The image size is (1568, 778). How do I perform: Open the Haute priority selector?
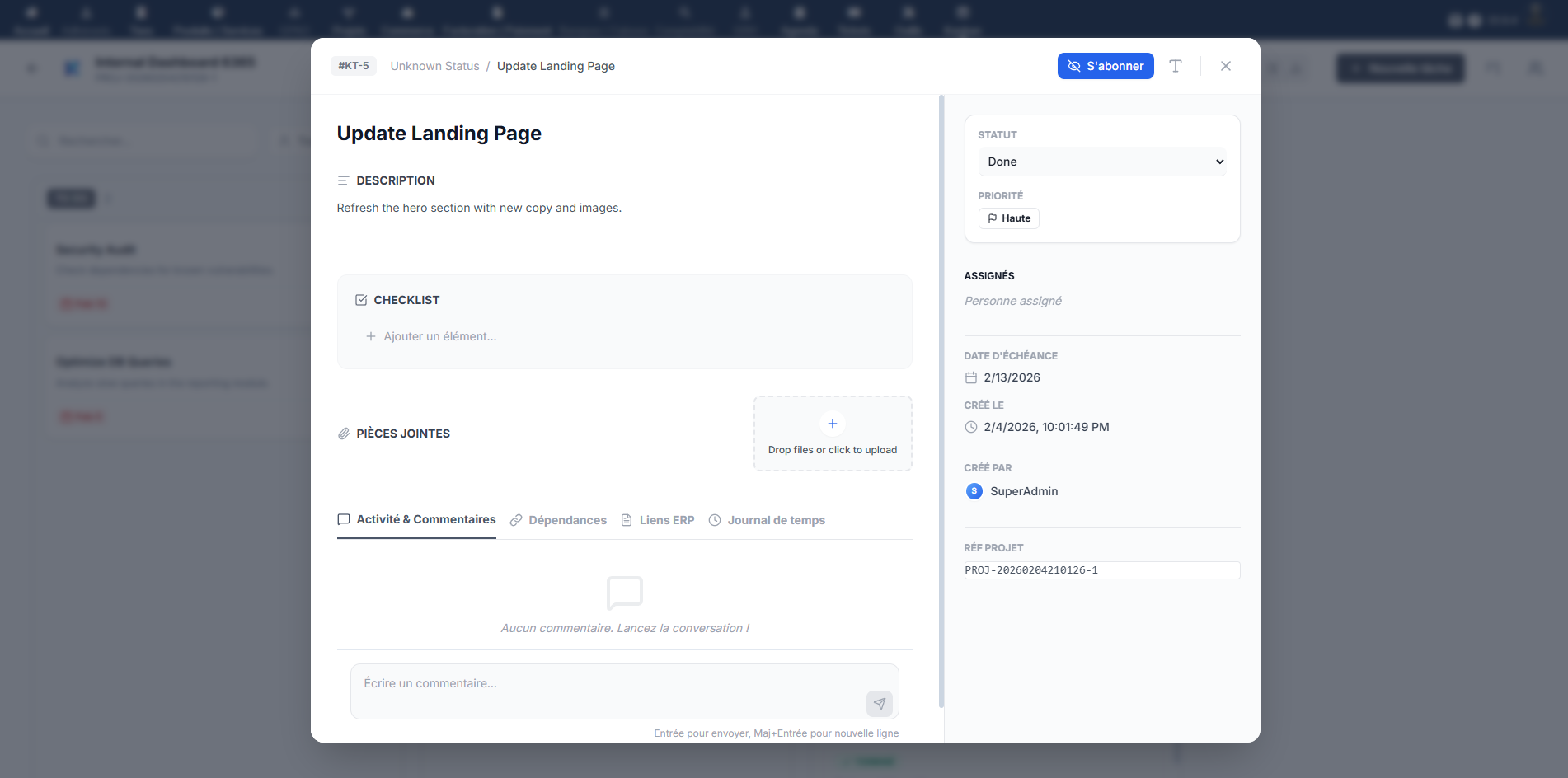pos(1008,218)
